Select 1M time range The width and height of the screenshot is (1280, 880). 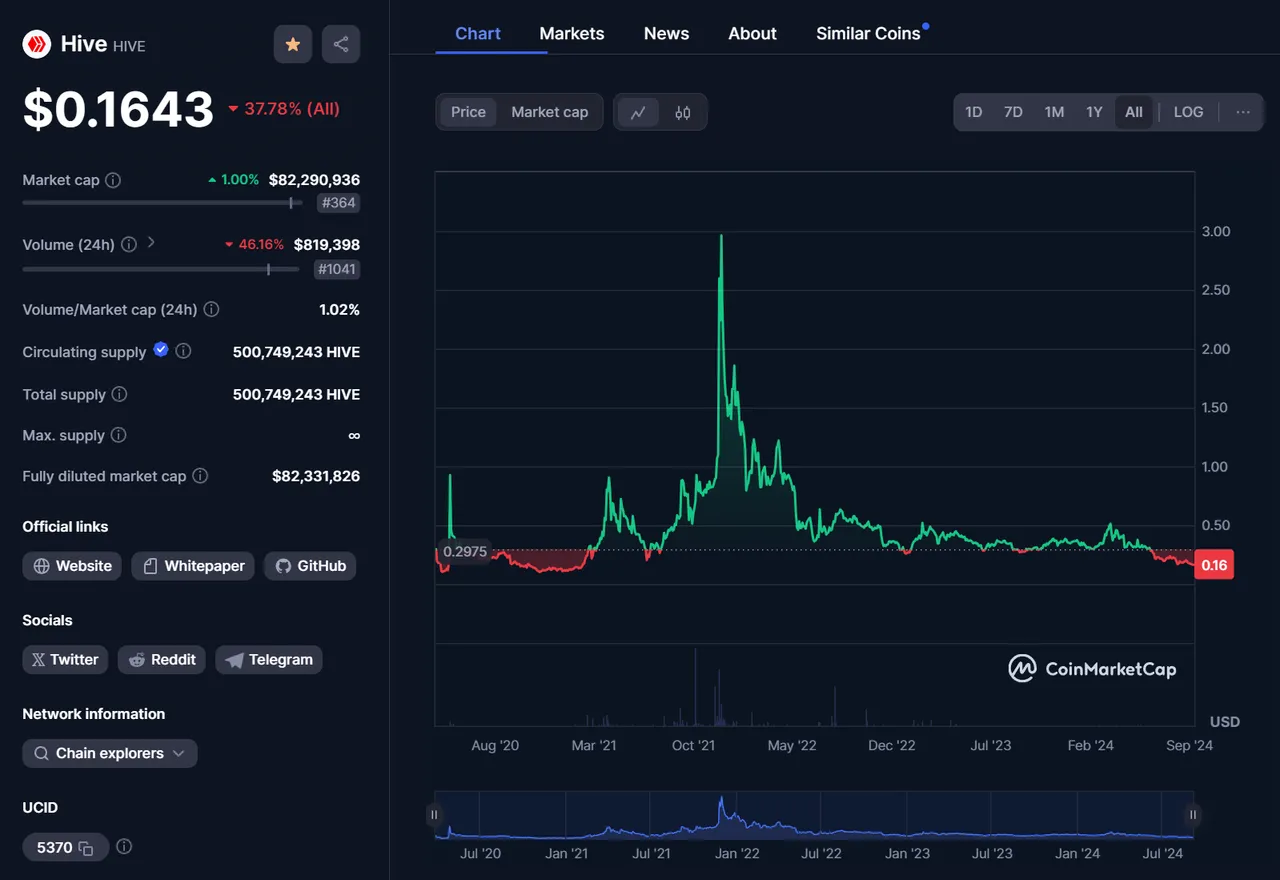pyautogui.click(x=1054, y=112)
